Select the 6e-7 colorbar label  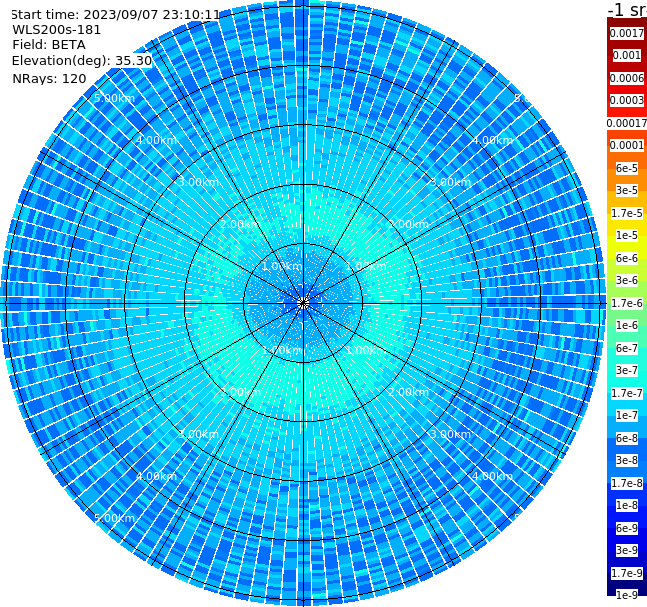click(626, 348)
